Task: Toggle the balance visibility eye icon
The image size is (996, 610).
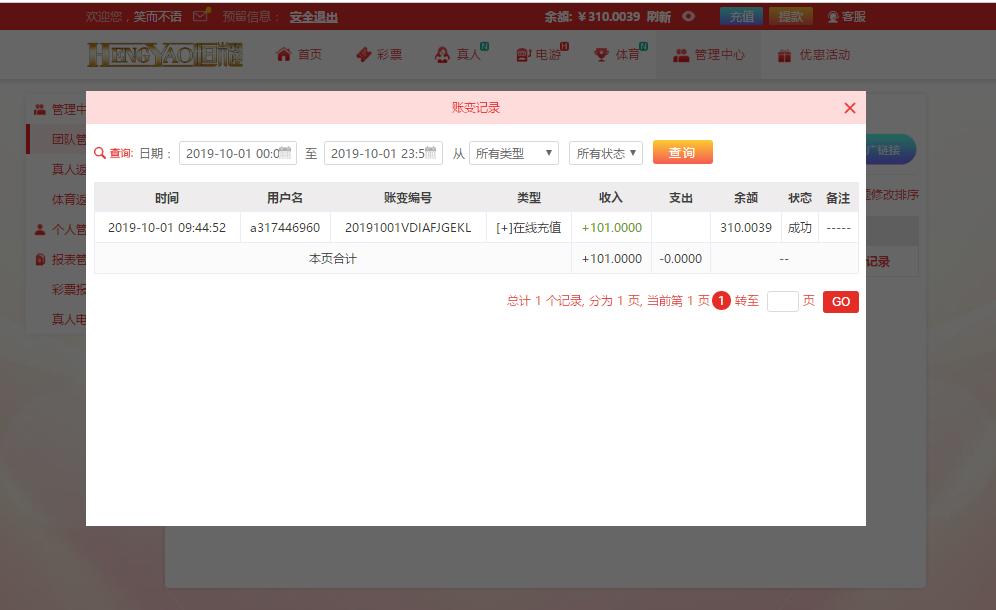Action: (x=687, y=16)
